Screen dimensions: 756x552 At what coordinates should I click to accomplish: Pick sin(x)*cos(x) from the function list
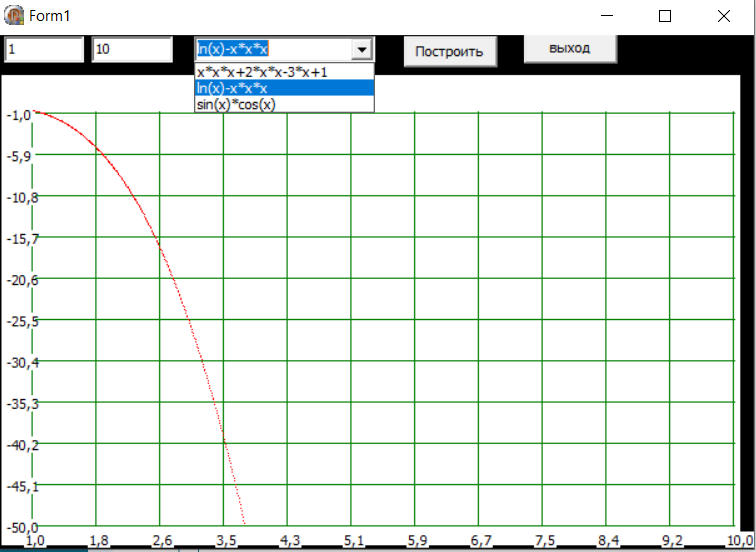point(284,104)
